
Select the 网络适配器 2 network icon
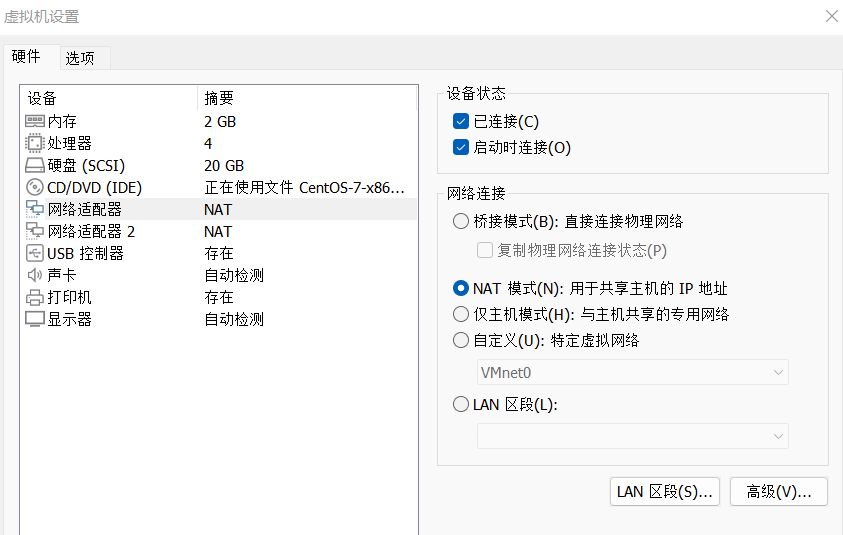click(x=35, y=231)
